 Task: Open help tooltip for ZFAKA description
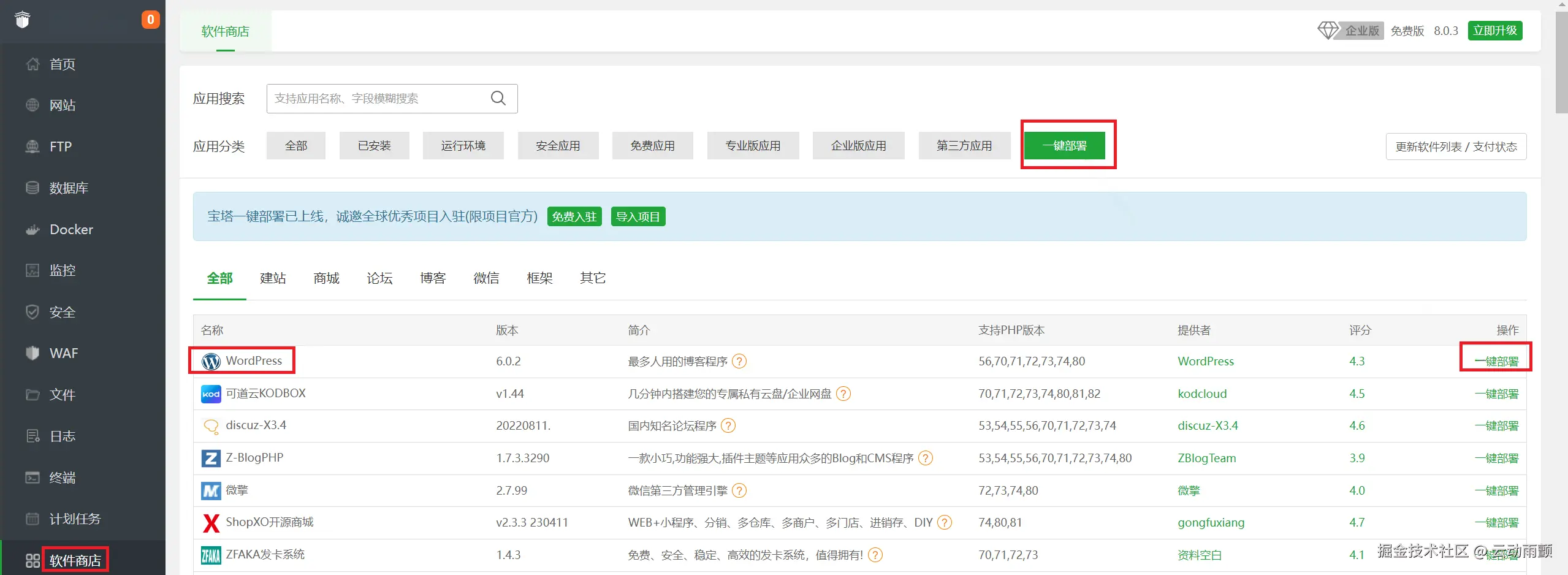click(875, 555)
